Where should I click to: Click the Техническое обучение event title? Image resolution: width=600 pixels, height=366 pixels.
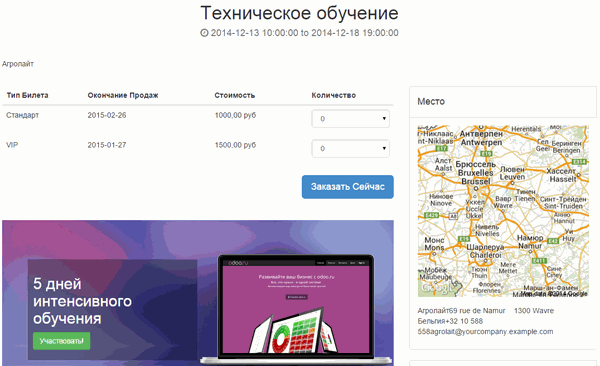299,13
